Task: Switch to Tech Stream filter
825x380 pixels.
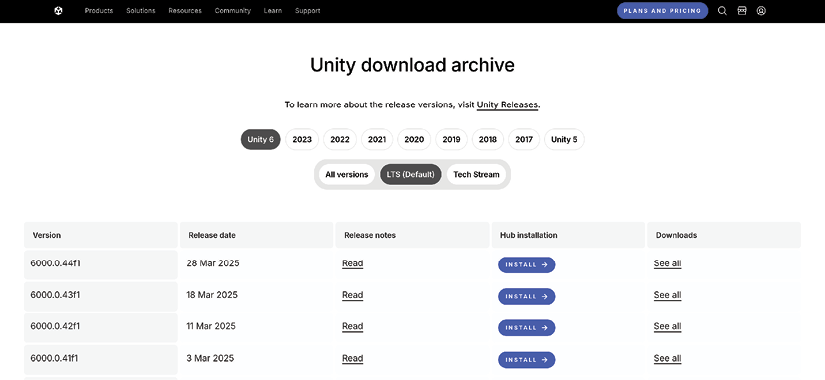Action: 476,174
